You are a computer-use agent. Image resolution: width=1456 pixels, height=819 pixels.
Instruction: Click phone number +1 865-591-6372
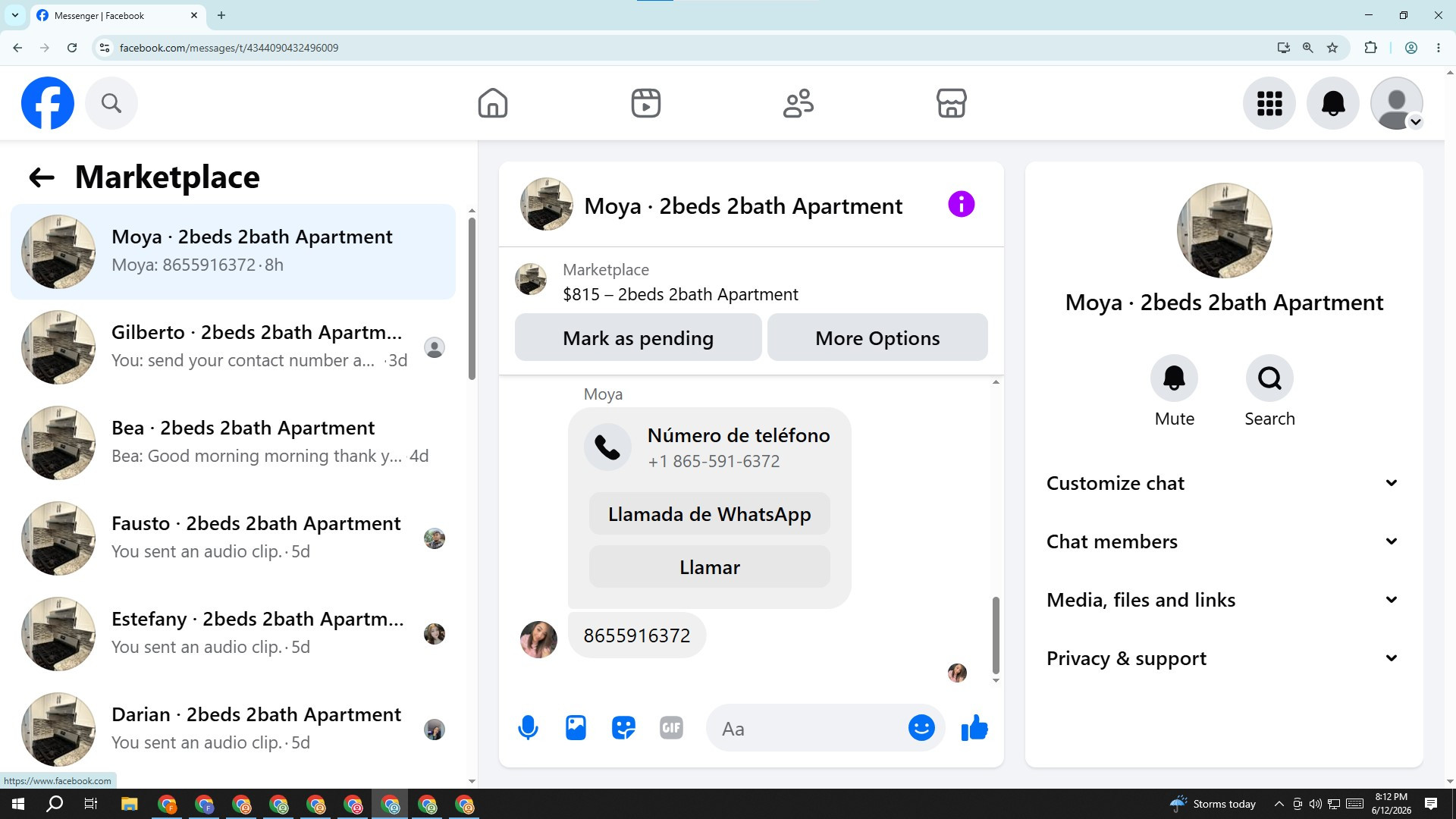pos(714,461)
